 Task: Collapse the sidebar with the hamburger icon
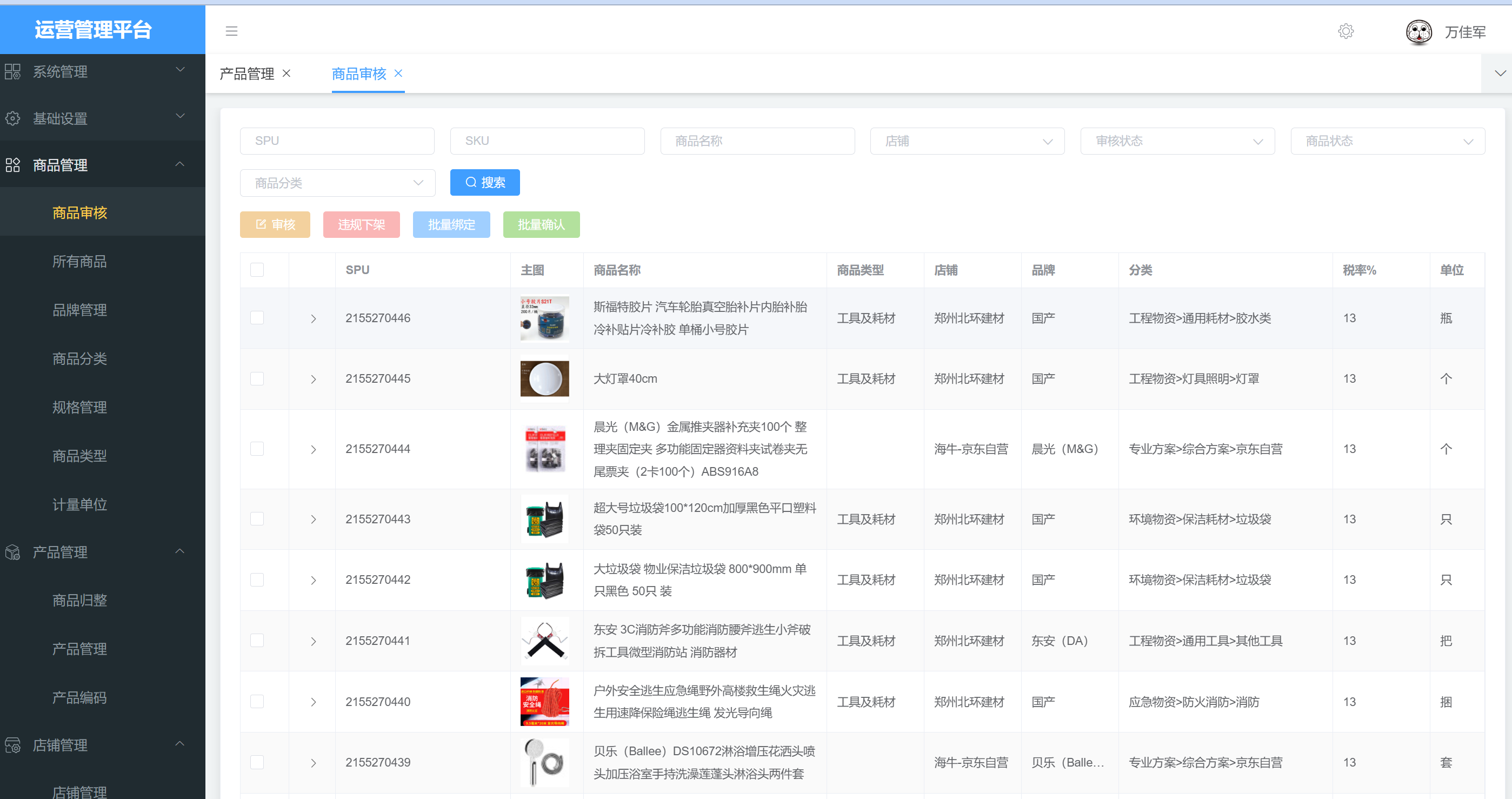point(231,31)
